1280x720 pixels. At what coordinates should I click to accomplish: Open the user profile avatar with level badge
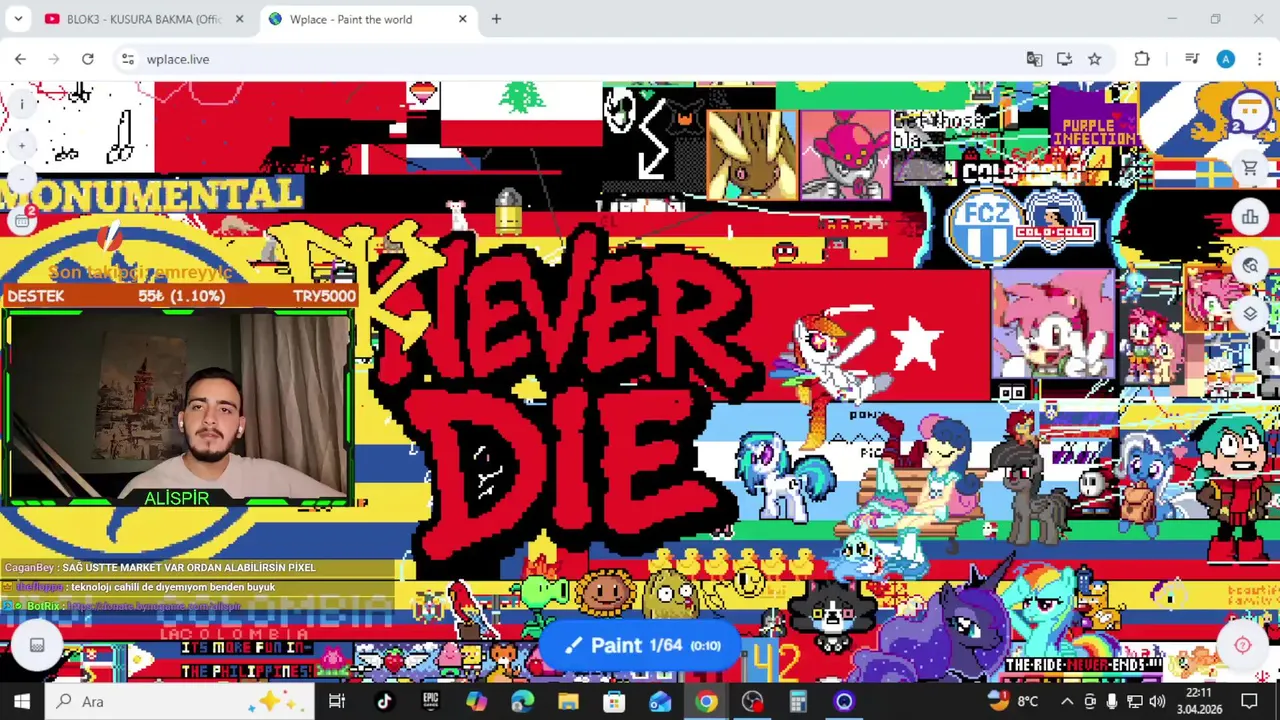point(1249,111)
